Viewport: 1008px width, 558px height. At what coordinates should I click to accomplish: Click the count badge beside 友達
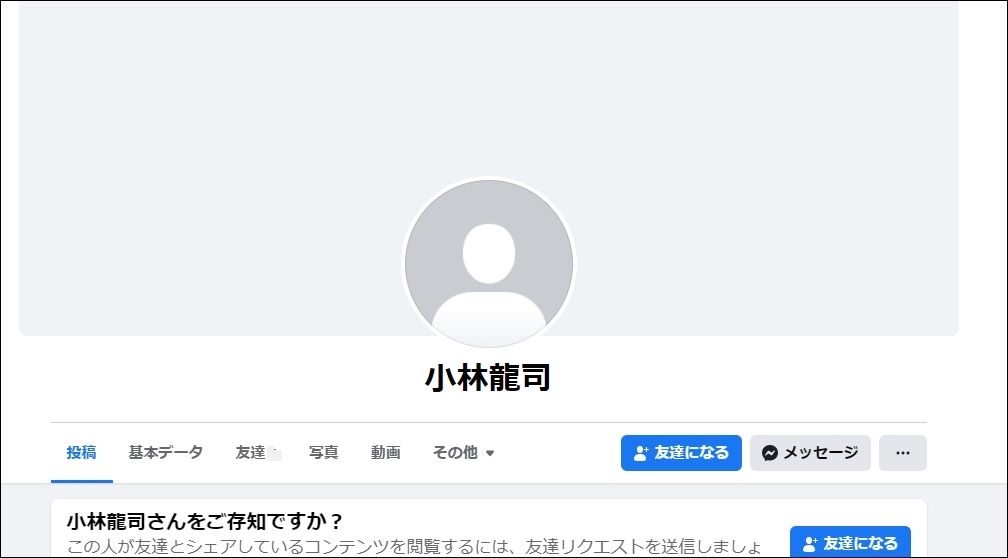(x=274, y=453)
